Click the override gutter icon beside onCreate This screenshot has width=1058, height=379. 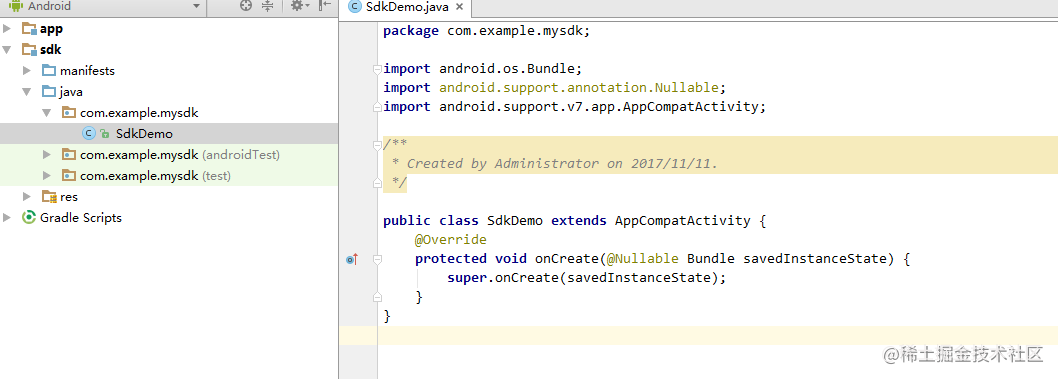click(351, 259)
